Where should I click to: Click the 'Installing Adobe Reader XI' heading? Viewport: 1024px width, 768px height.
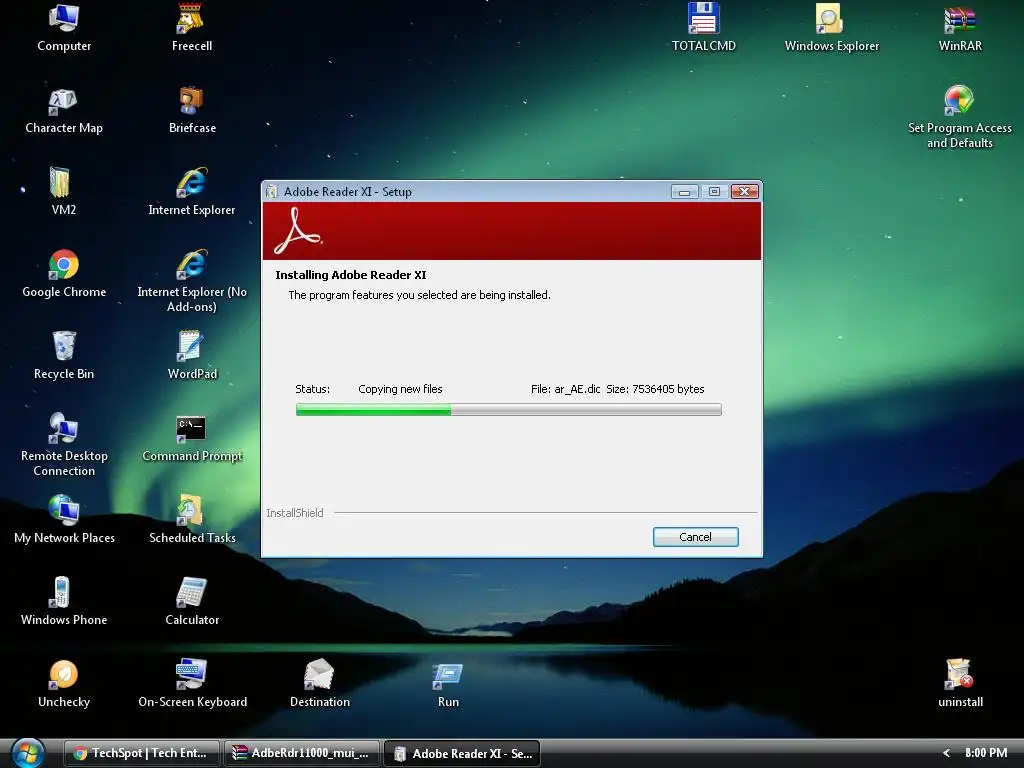coord(351,275)
